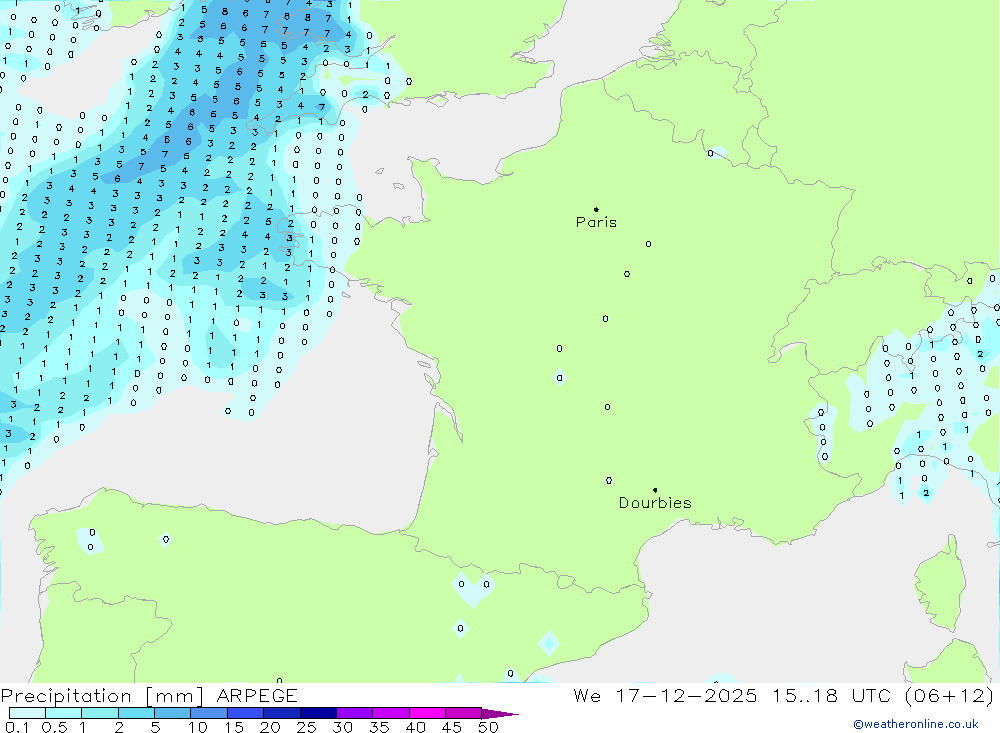Click the '(06+12)' forecast run text
The width and height of the screenshot is (1000, 733).
pos(949,695)
